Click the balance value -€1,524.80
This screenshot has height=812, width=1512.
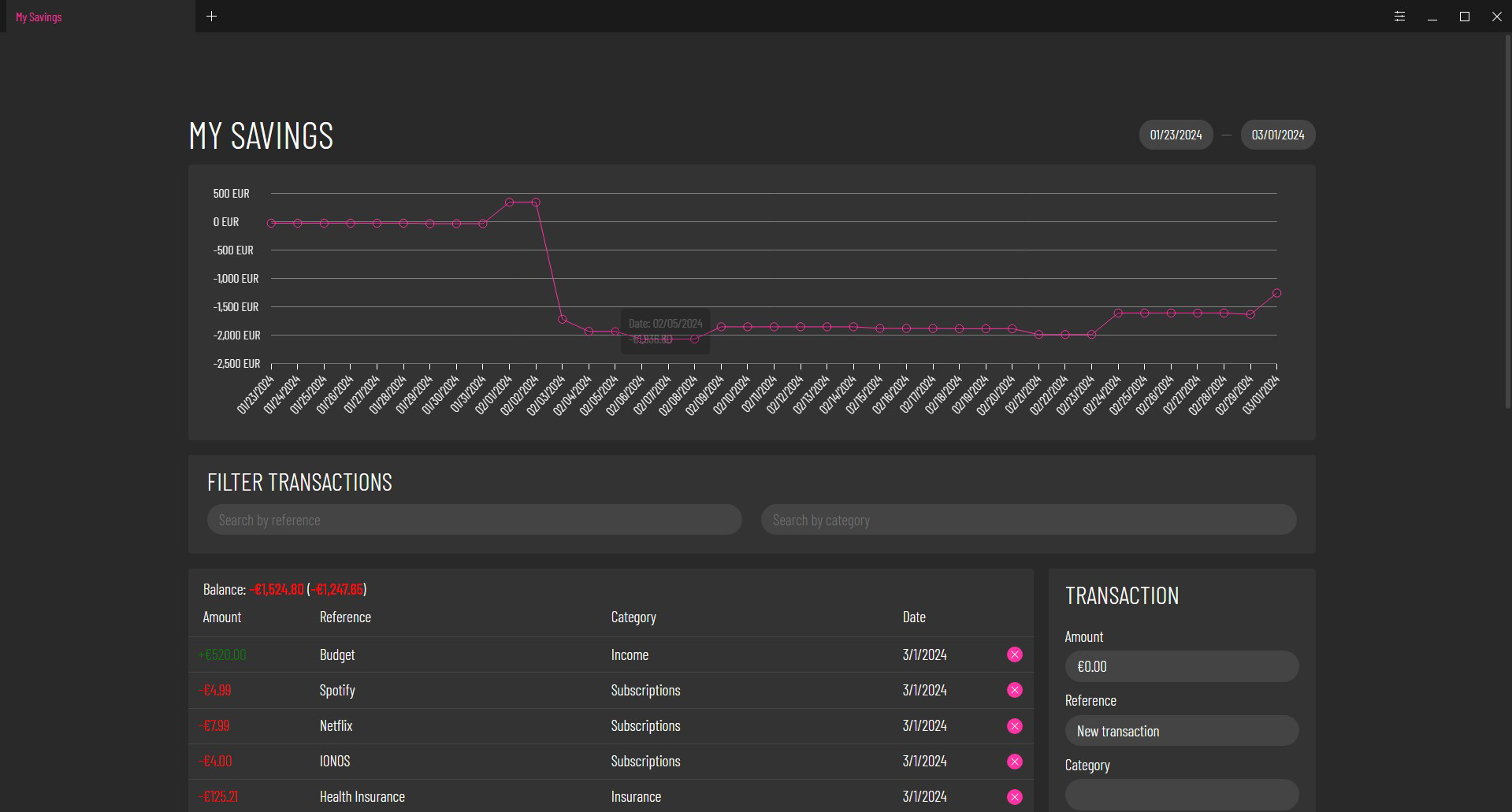277,589
